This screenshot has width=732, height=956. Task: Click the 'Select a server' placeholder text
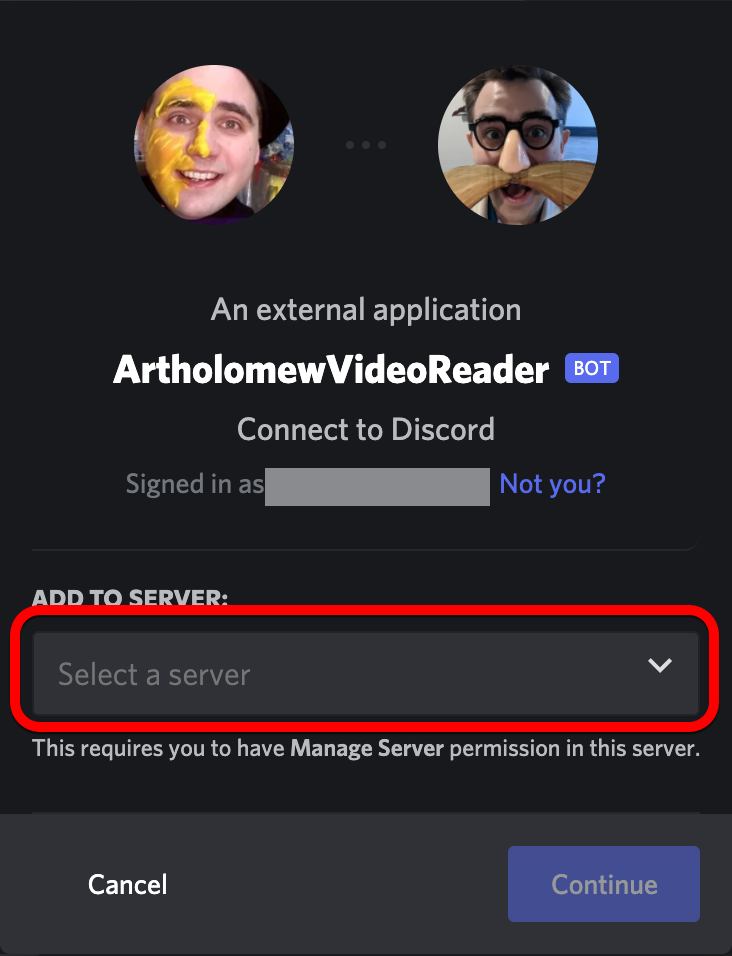tap(154, 675)
